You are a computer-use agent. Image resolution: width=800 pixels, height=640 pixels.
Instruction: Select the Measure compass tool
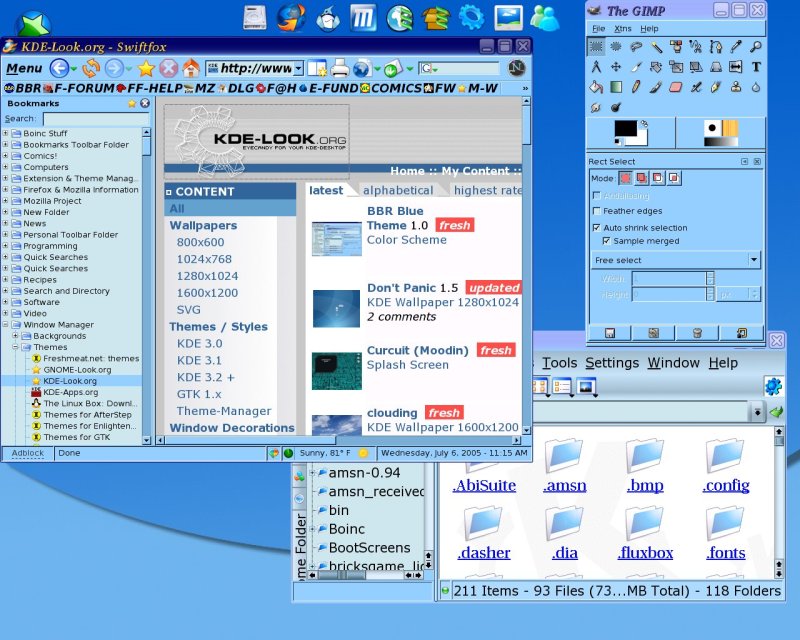(596, 67)
